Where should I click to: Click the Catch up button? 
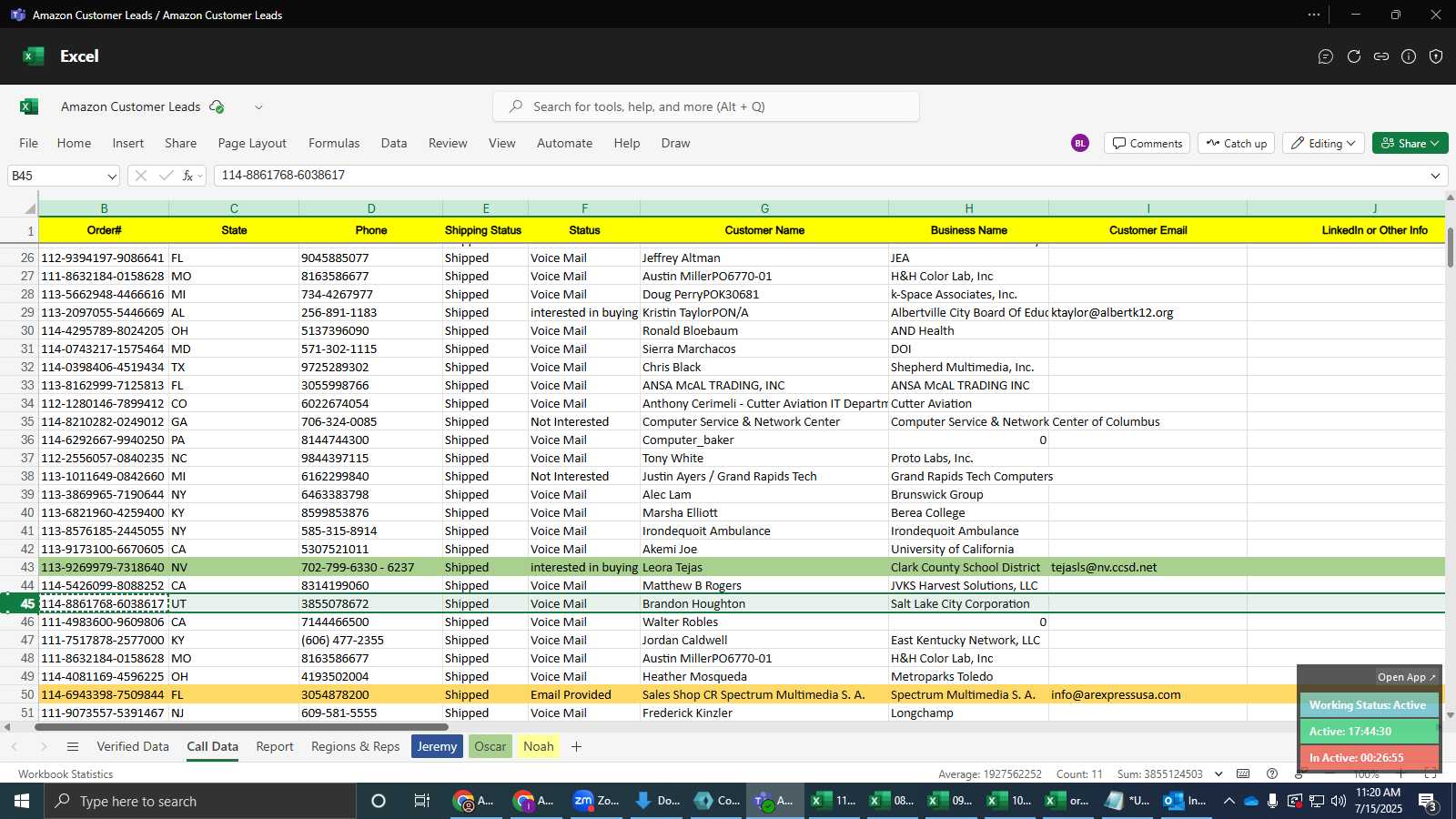pos(1237,143)
